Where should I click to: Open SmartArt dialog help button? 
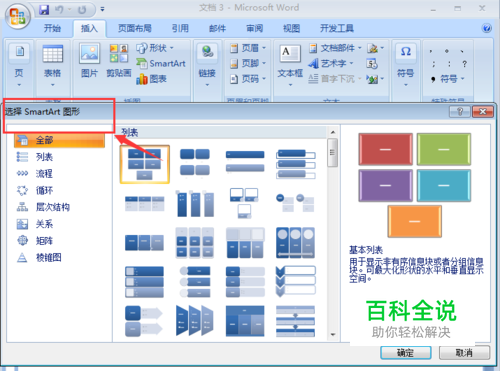click(x=460, y=112)
